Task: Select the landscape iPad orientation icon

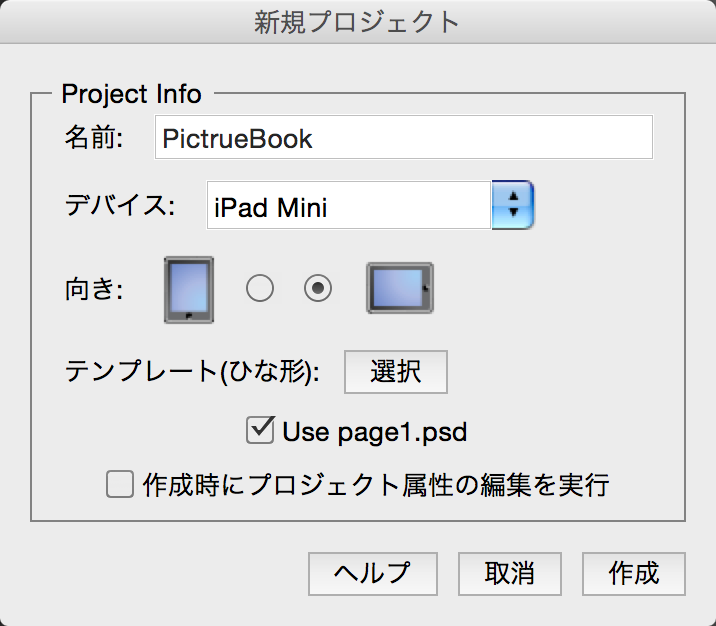Action: tap(400, 288)
